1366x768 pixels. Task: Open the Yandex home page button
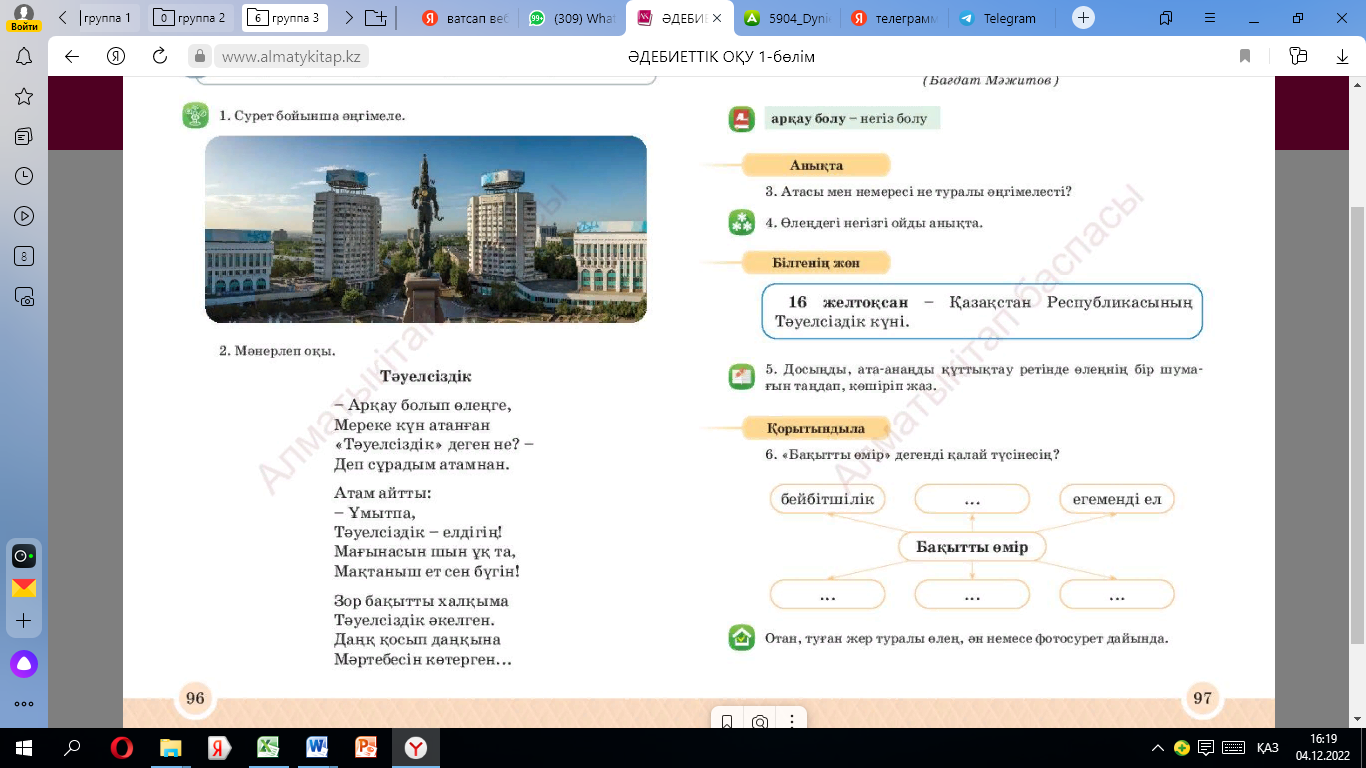pos(116,57)
